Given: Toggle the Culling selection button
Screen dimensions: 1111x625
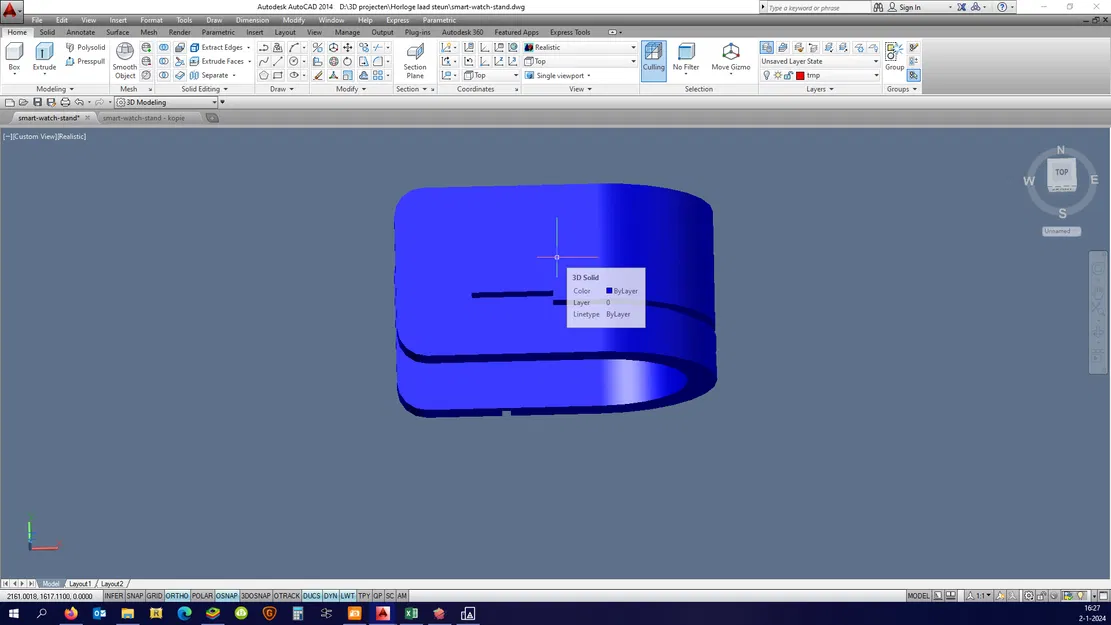Looking at the screenshot, I should click(653, 57).
